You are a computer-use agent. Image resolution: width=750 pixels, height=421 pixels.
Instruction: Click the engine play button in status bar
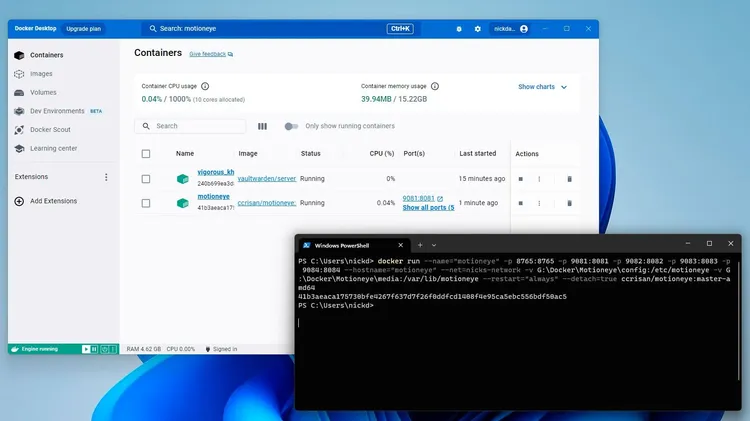click(86, 349)
